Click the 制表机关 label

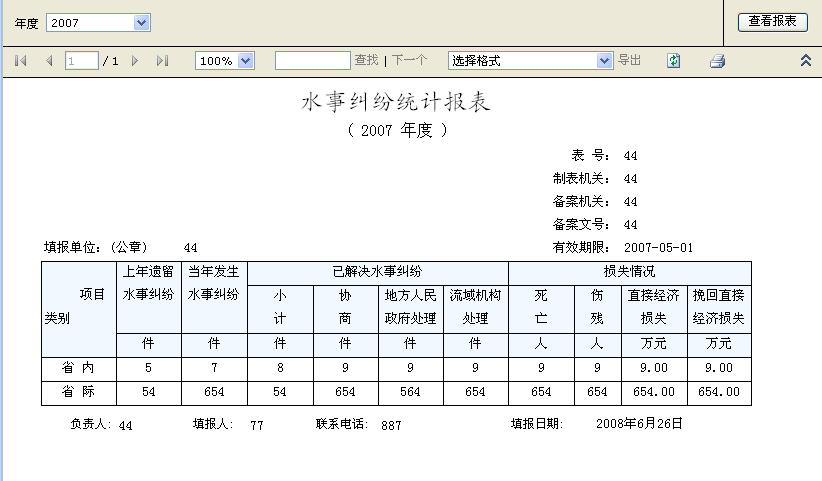point(581,178)
